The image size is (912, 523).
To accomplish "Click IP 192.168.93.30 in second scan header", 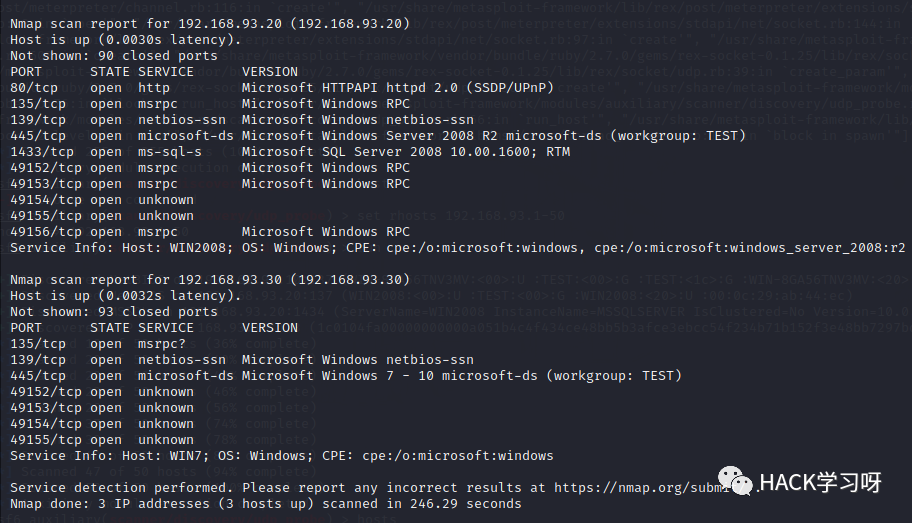I will coord(230,280).
